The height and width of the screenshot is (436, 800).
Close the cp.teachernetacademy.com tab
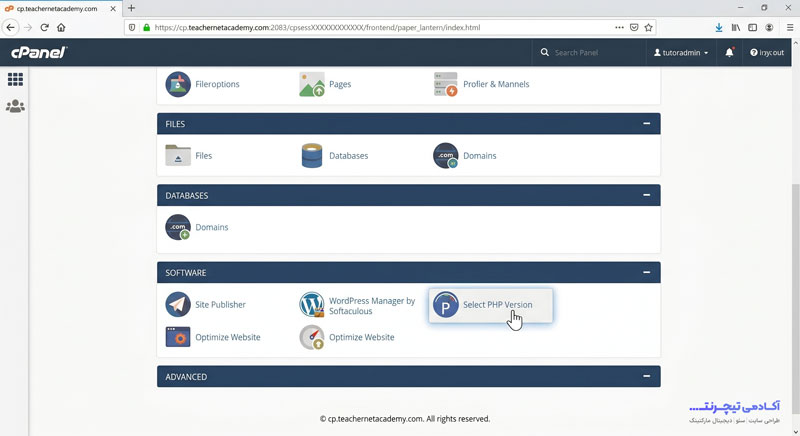[x=113, y=9]
